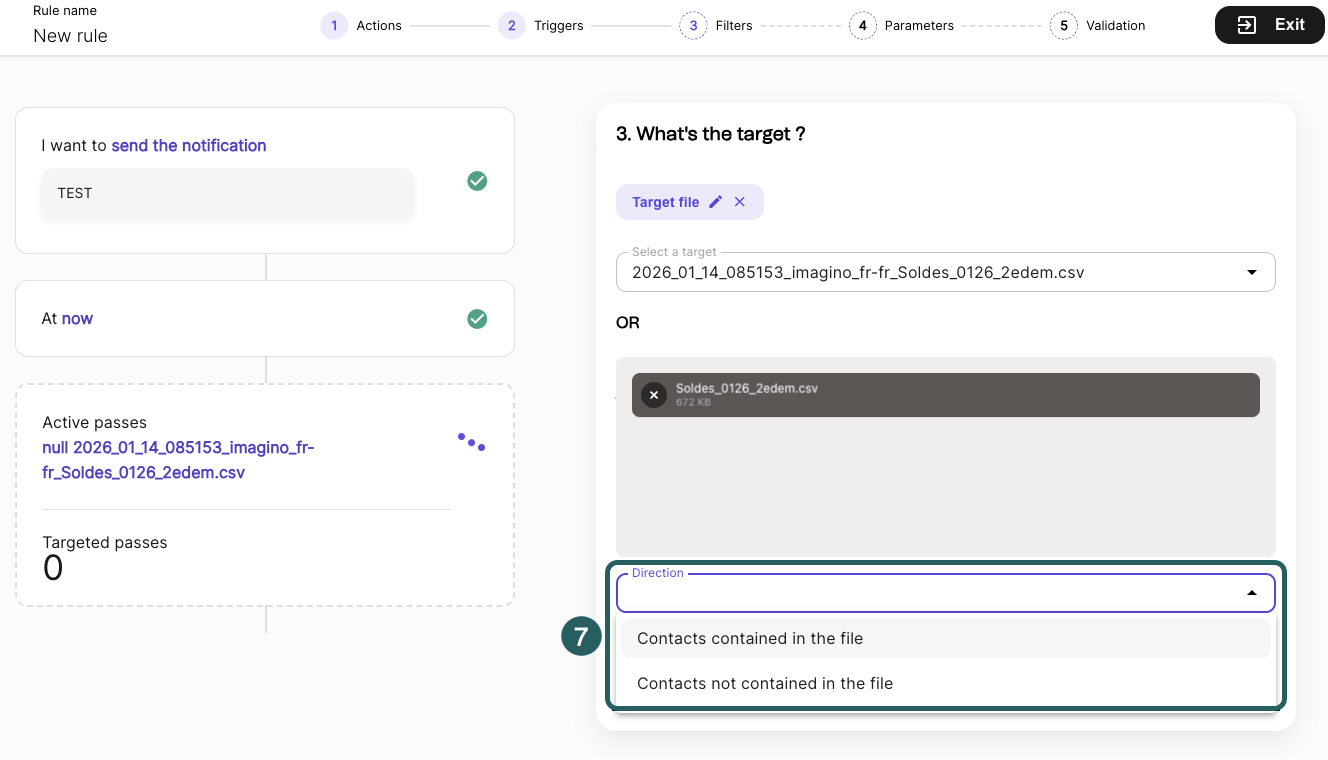Collapse the Direction dropdown with its chevron
Viewport: 1328px width, 760px height.
point(1251,592)
